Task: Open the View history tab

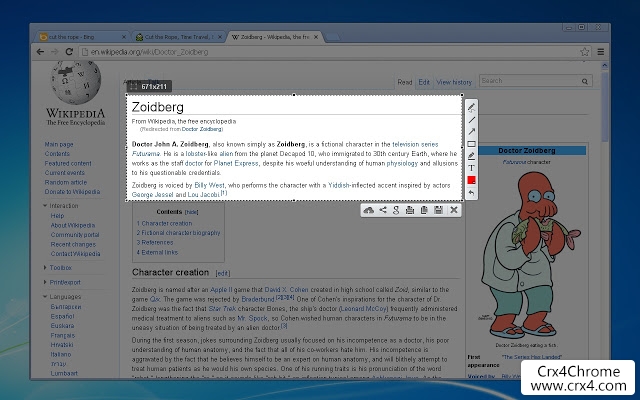Action: tap(454, 82)
